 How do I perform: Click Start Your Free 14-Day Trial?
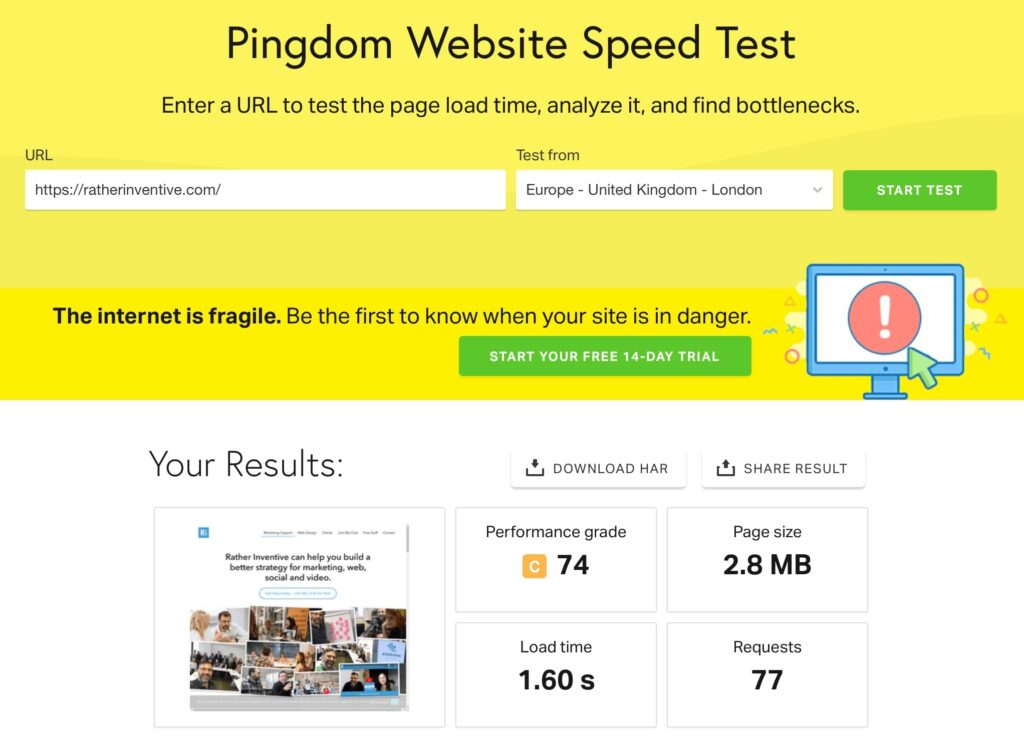tap(605, 355)
